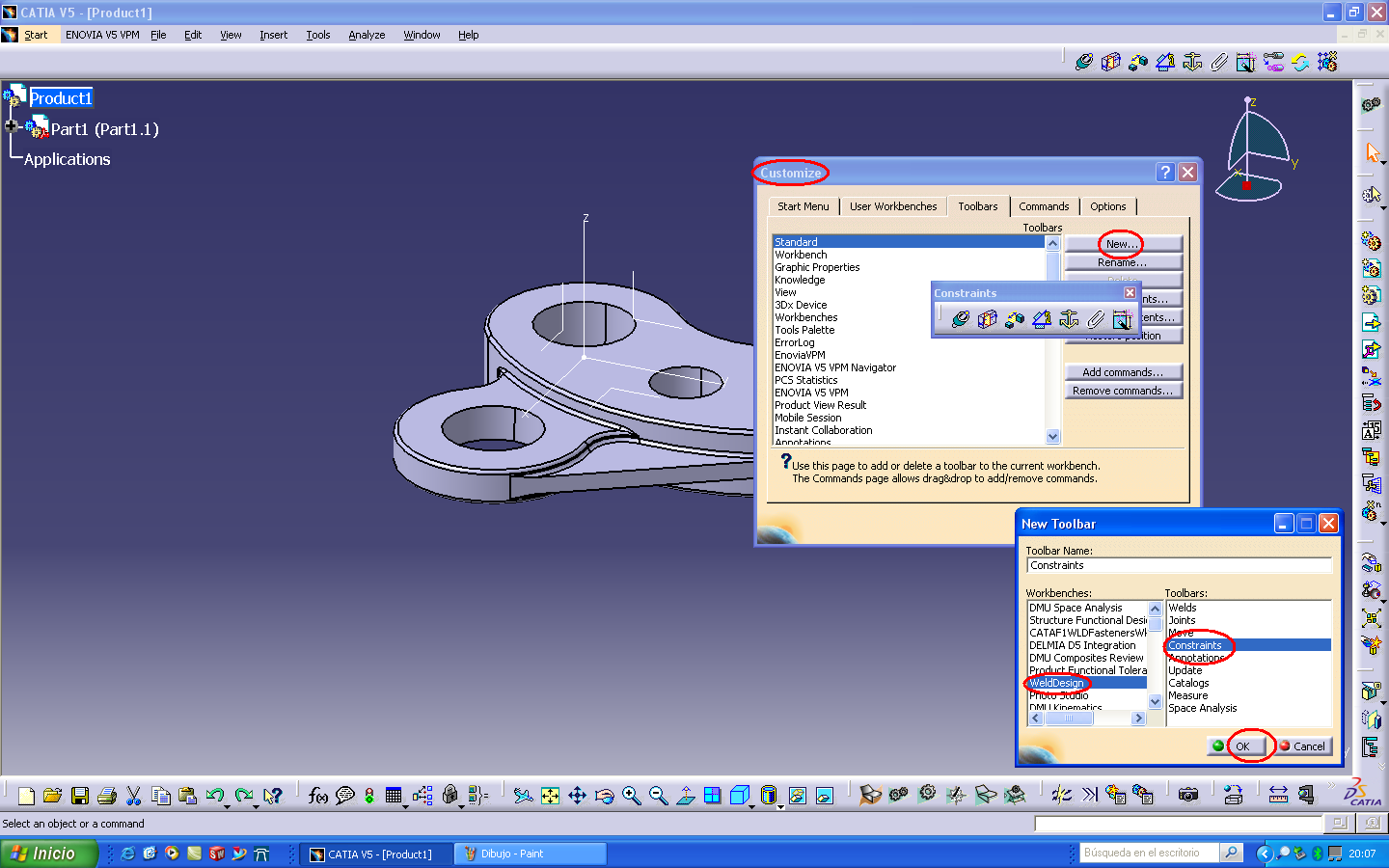The image size is (1389, 868).
Task: Open the Design Table dropdown arrow
Action: pyautogui.click(x=405, y=806)
